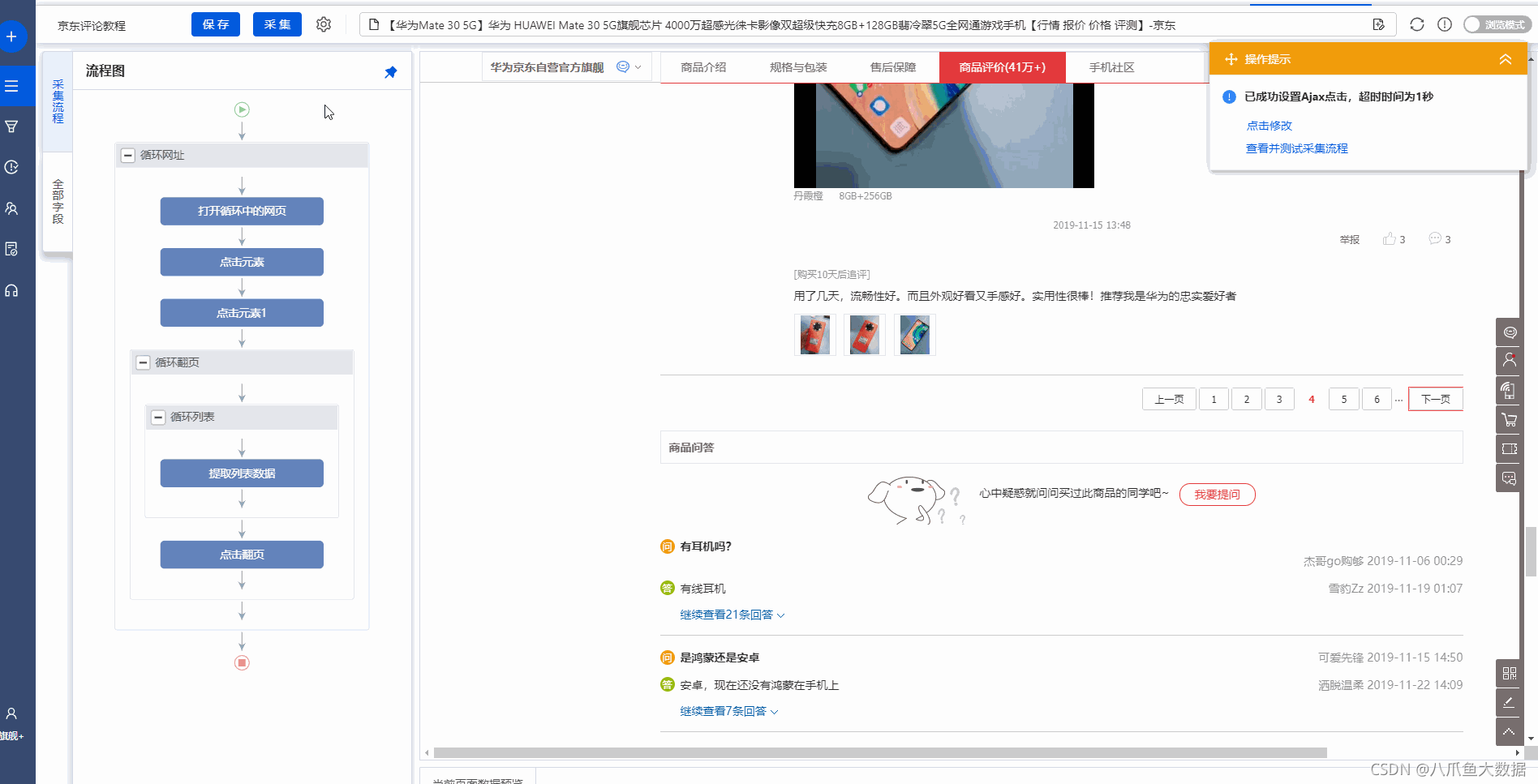The height and width of the screenshot is (784, 1538).
Task: Collapse the 循环翻页 loop block
Action: click(x=143, y=362)
